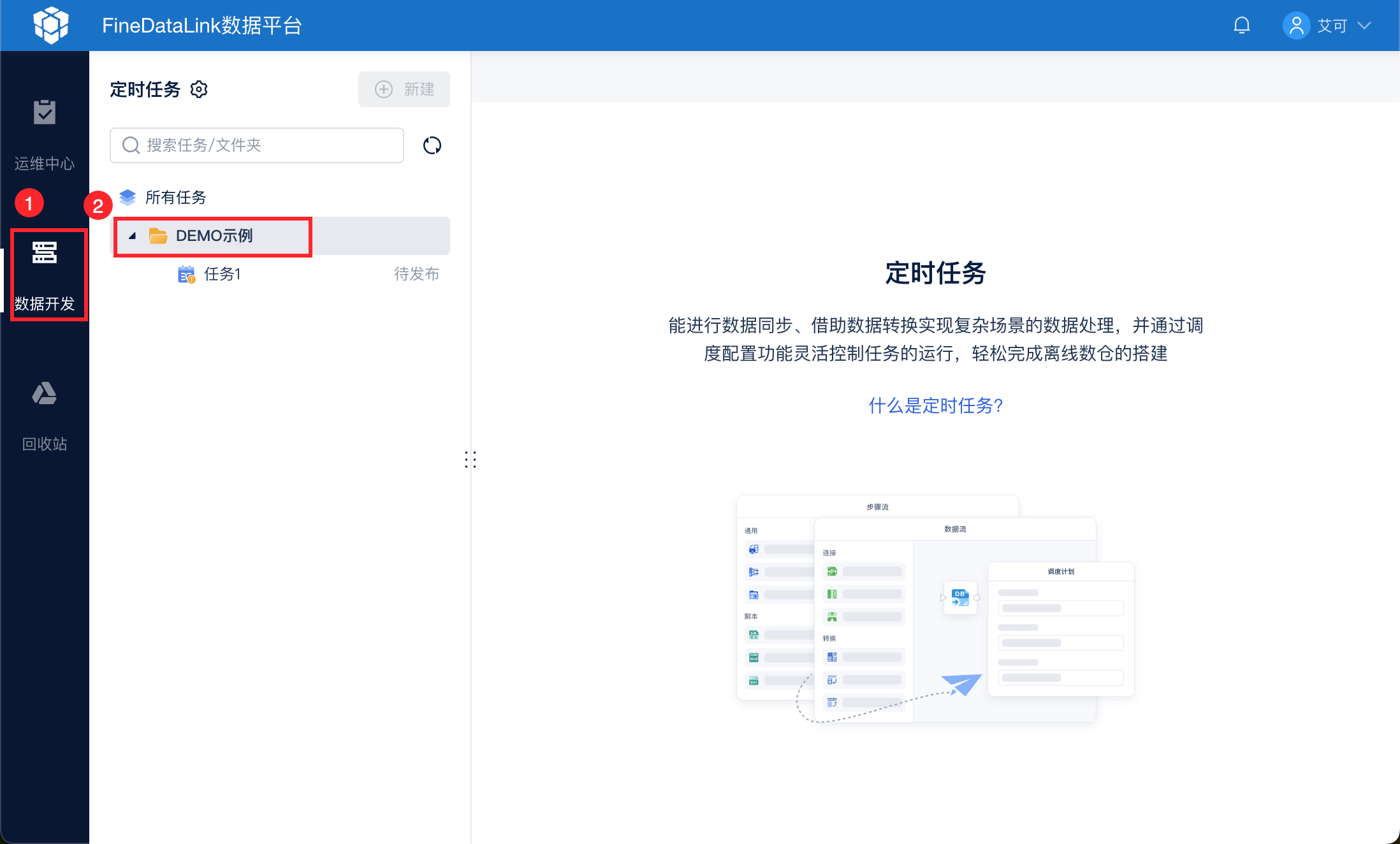Click the 待发布 status label
Image resolution: width=1400 pixels, height=844 pixels.
(416, 274)
